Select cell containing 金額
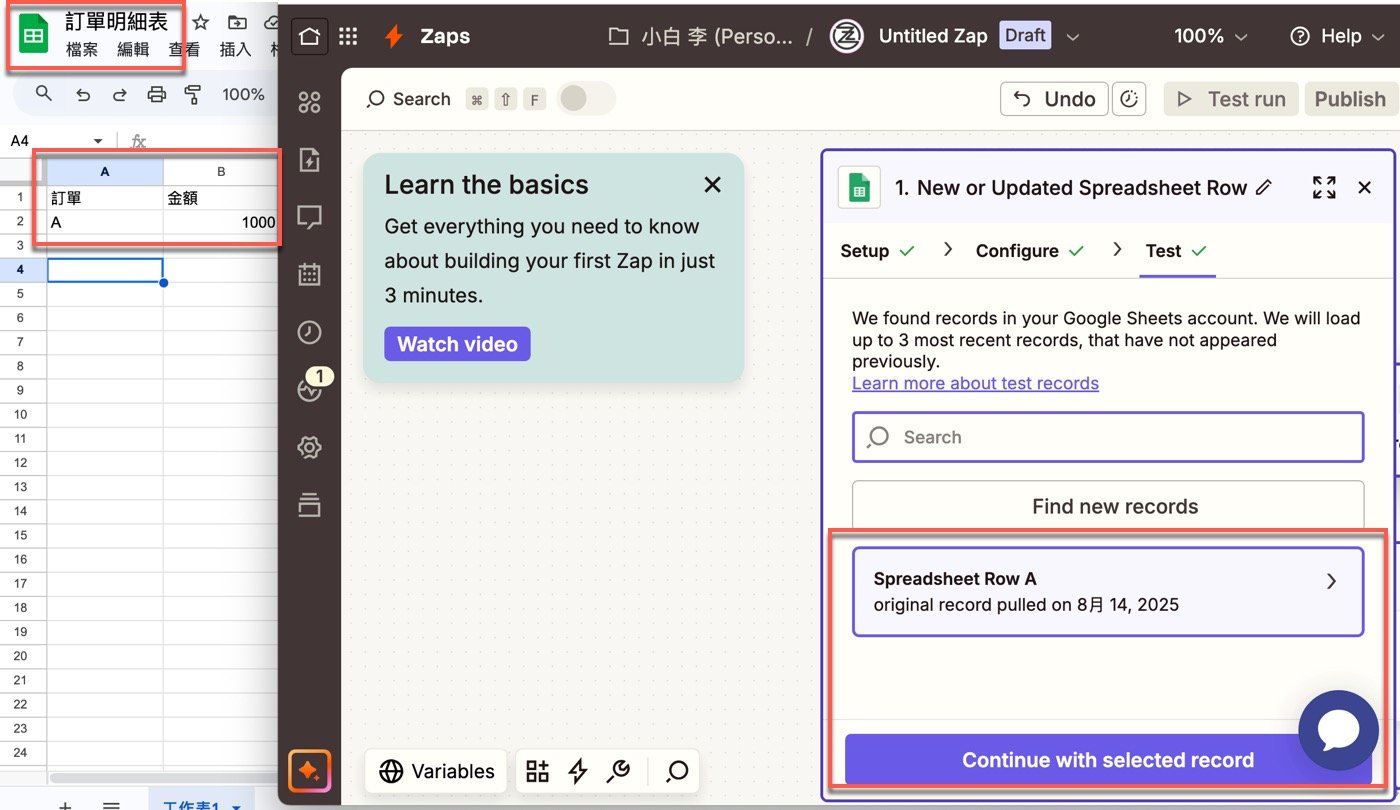 pos(221,198)
